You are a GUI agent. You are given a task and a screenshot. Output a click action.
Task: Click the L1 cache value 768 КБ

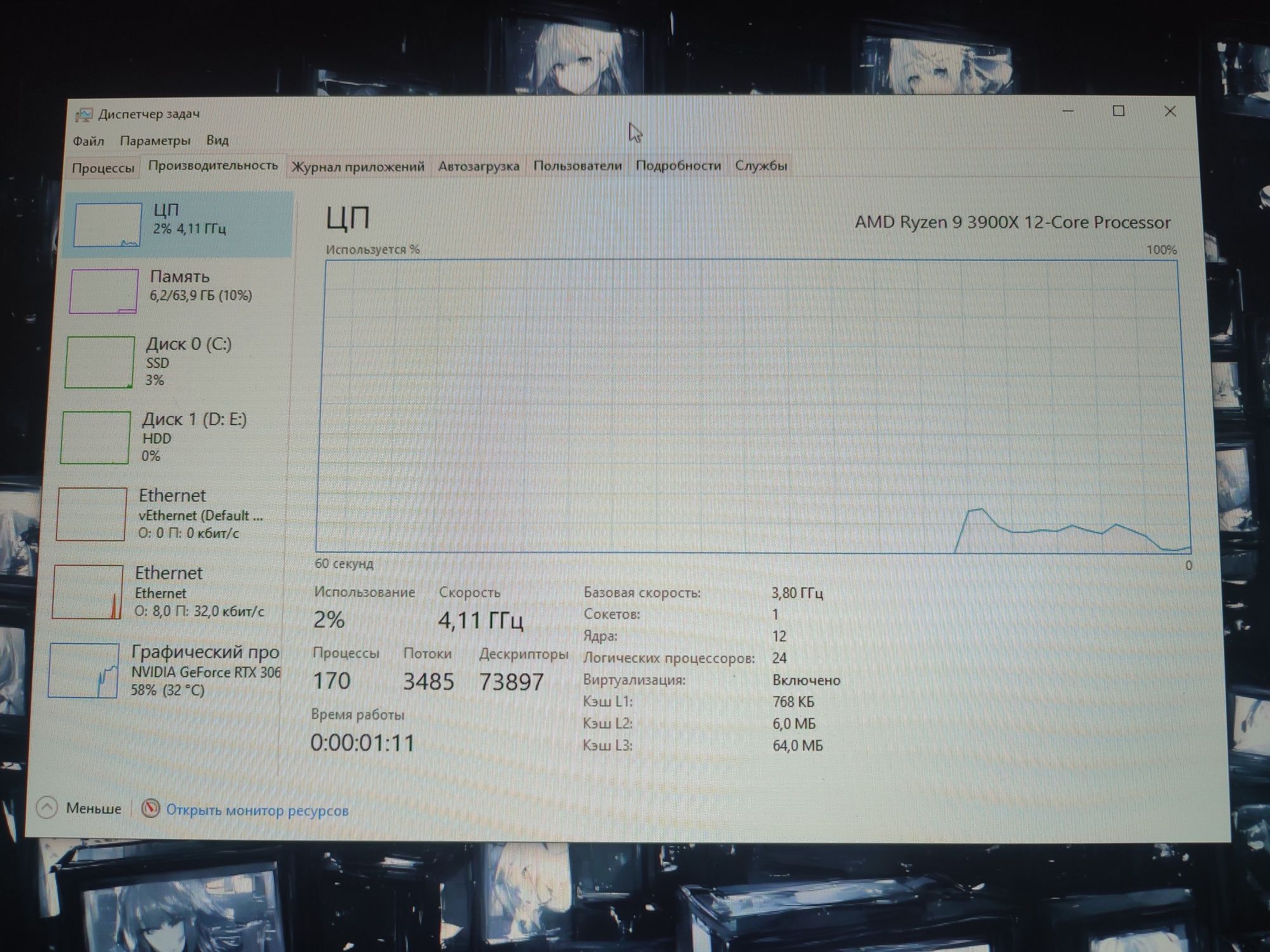pos(794,702)
